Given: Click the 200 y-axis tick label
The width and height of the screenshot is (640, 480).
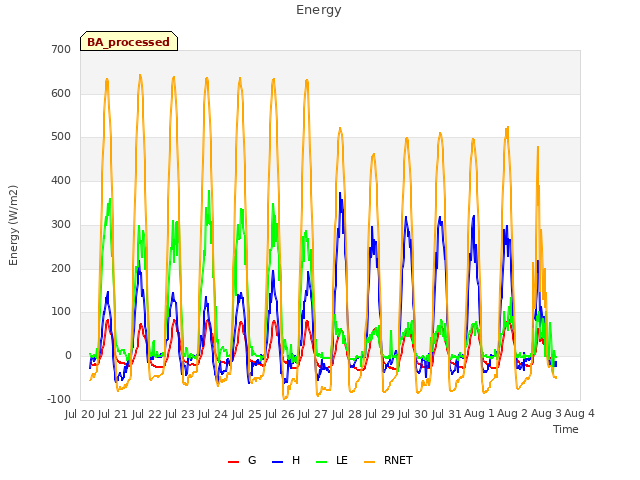Looking at the screenshot, I should [x=61, y=269].
